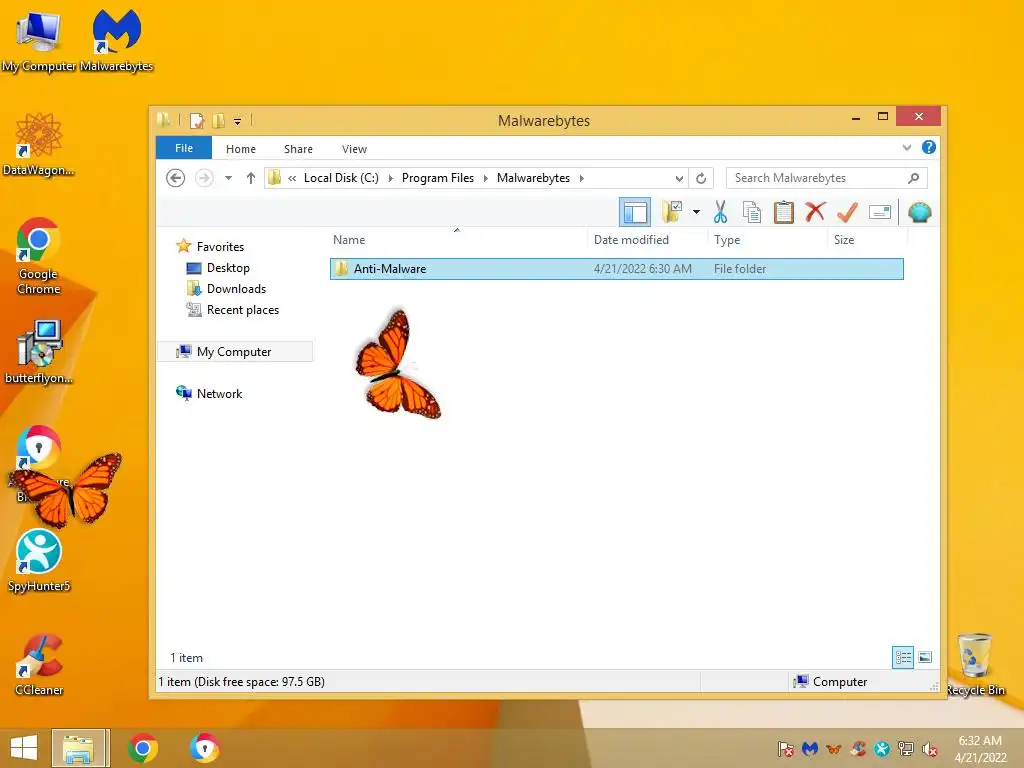1024x768 pixels.
Task: Click File Explorer in the taskbar
Action: [x=78, y=748]
